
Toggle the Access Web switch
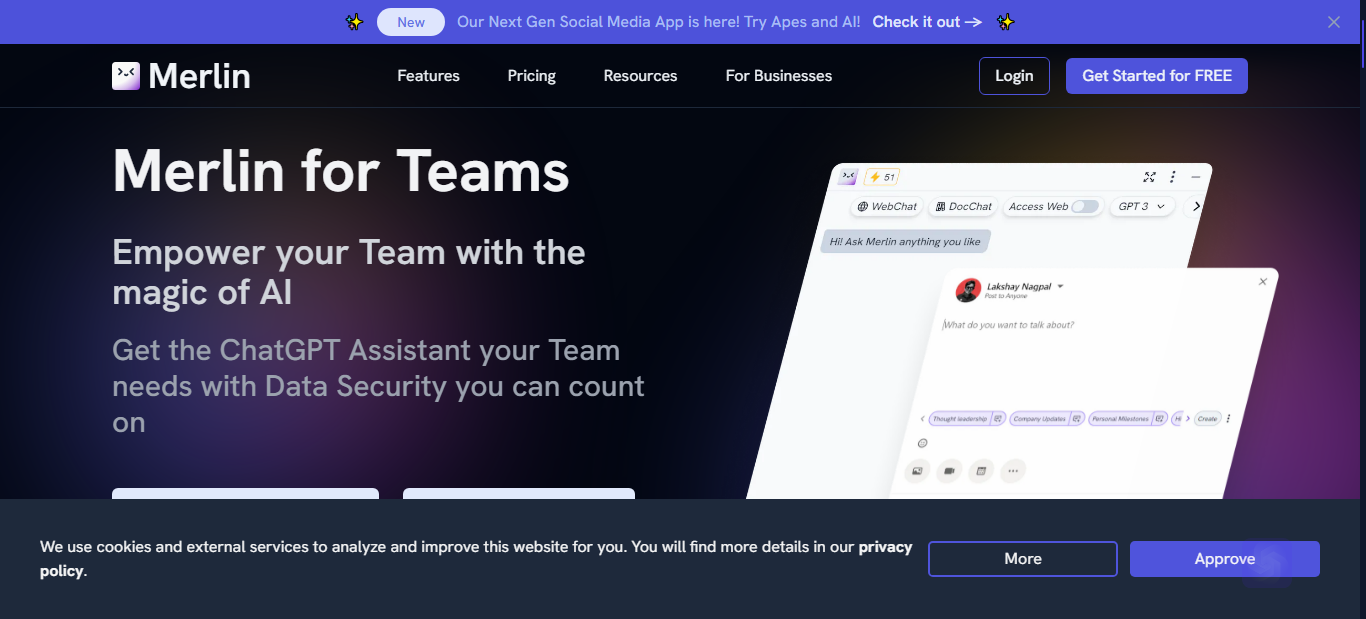pyautogui.click(x=1085, y=207)
